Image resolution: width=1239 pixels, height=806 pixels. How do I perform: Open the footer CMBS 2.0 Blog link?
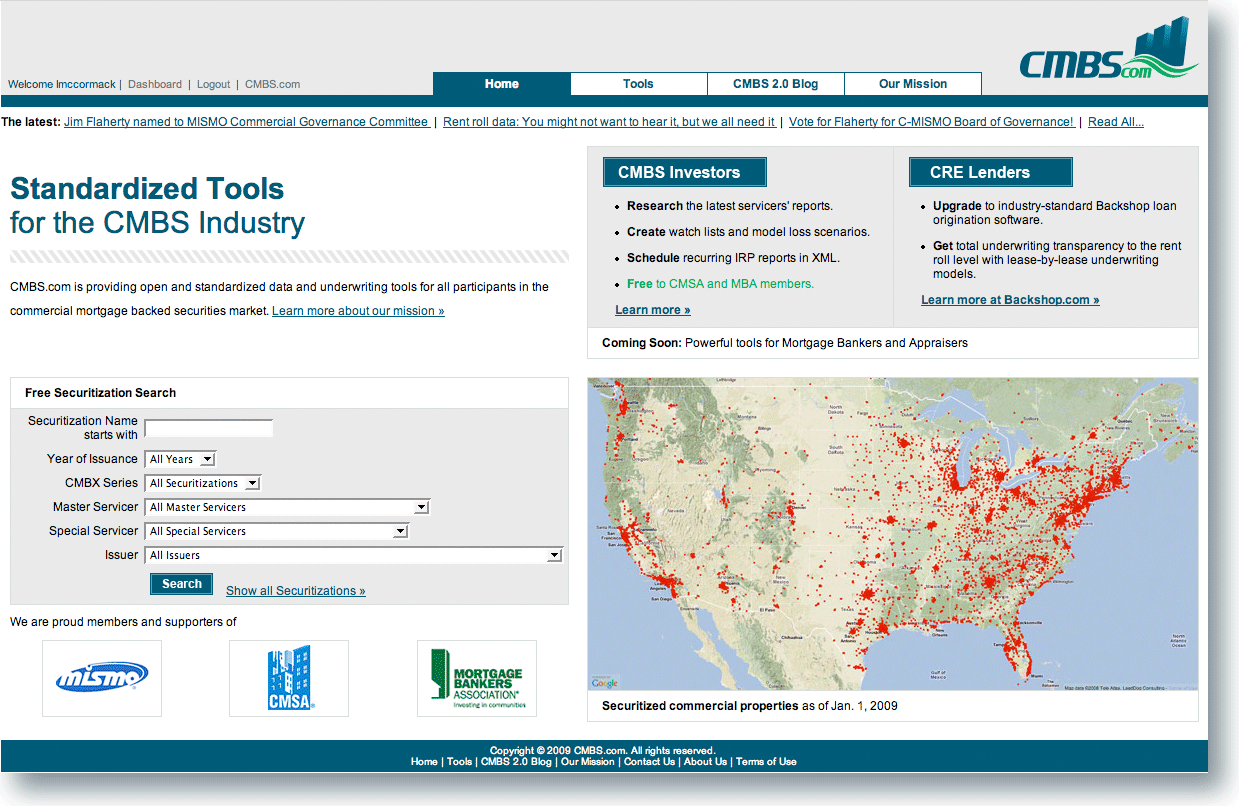coord(516,762)
